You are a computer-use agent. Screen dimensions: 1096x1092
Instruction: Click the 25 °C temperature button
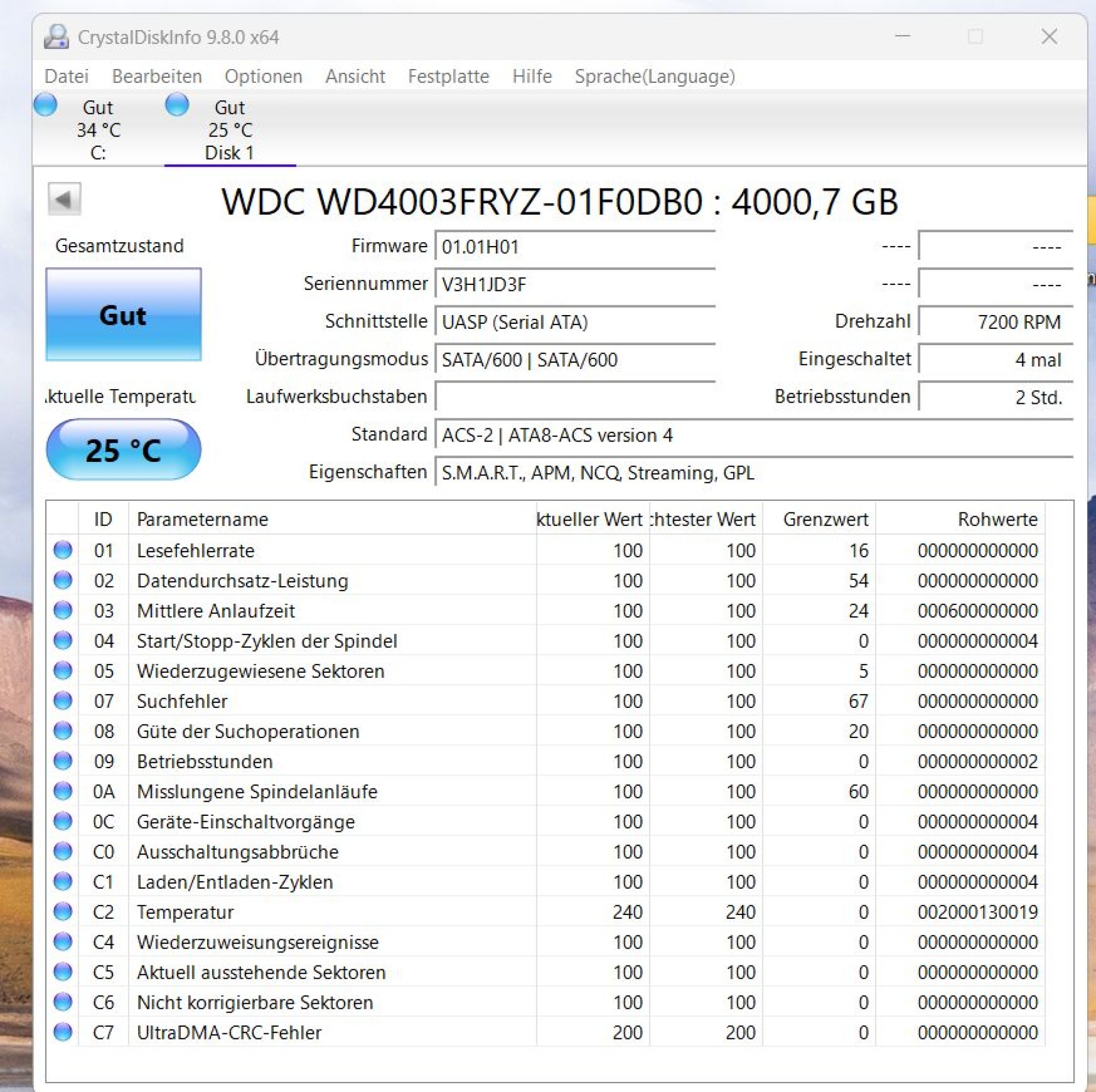pyautogui.click(x=123, y=450)
